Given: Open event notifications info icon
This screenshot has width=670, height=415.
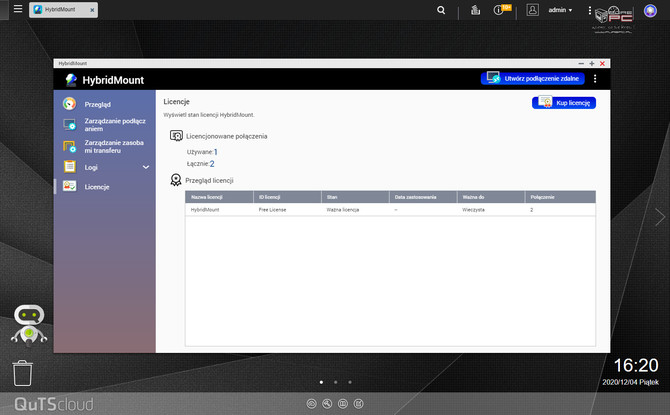Looking at the screenshot, I should [x=498, y=10].
